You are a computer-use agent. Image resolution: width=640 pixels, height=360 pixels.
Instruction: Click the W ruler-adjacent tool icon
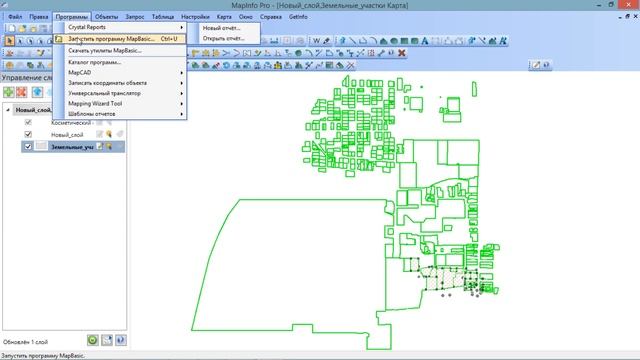(316, 40)
